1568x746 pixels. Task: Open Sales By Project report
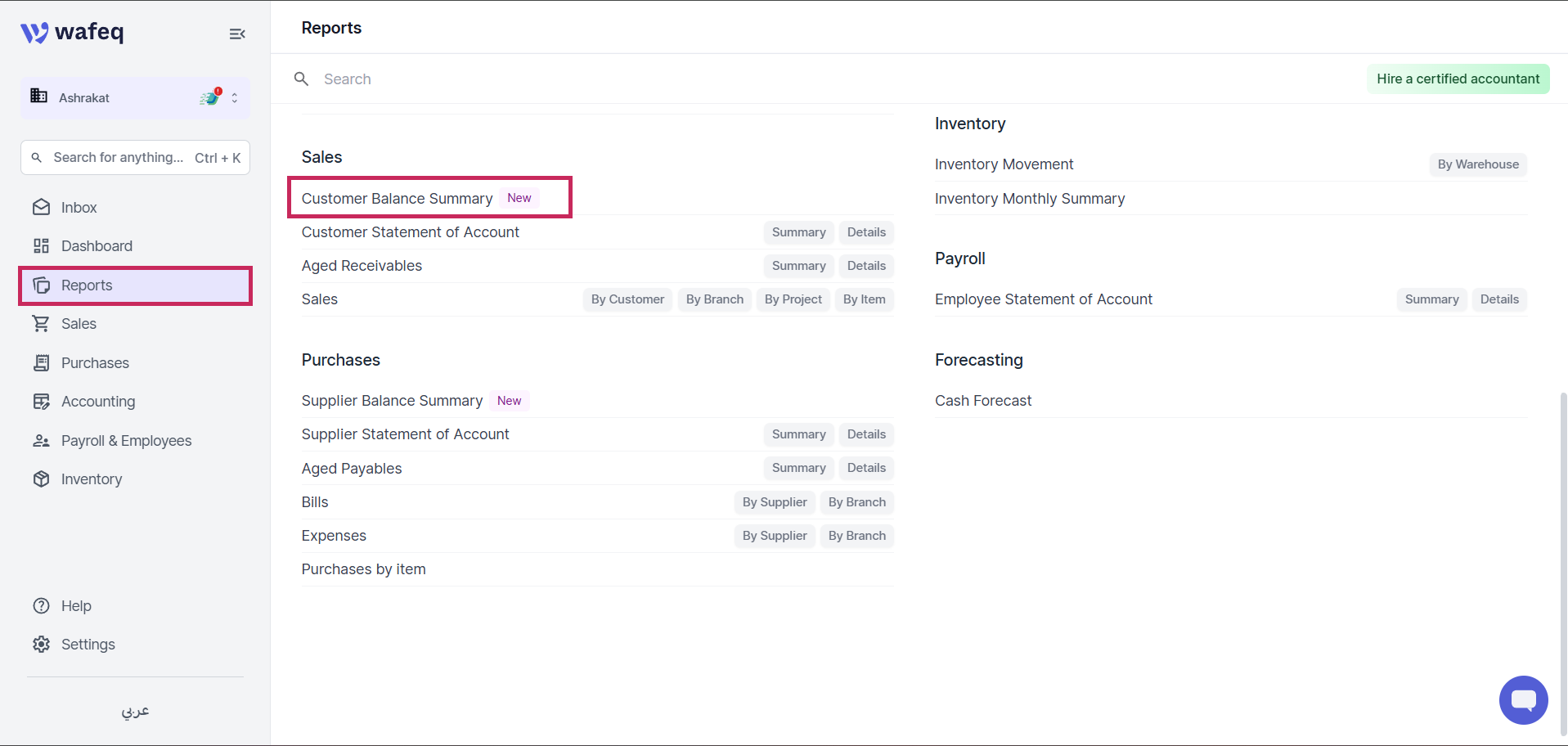click(793, 299)
